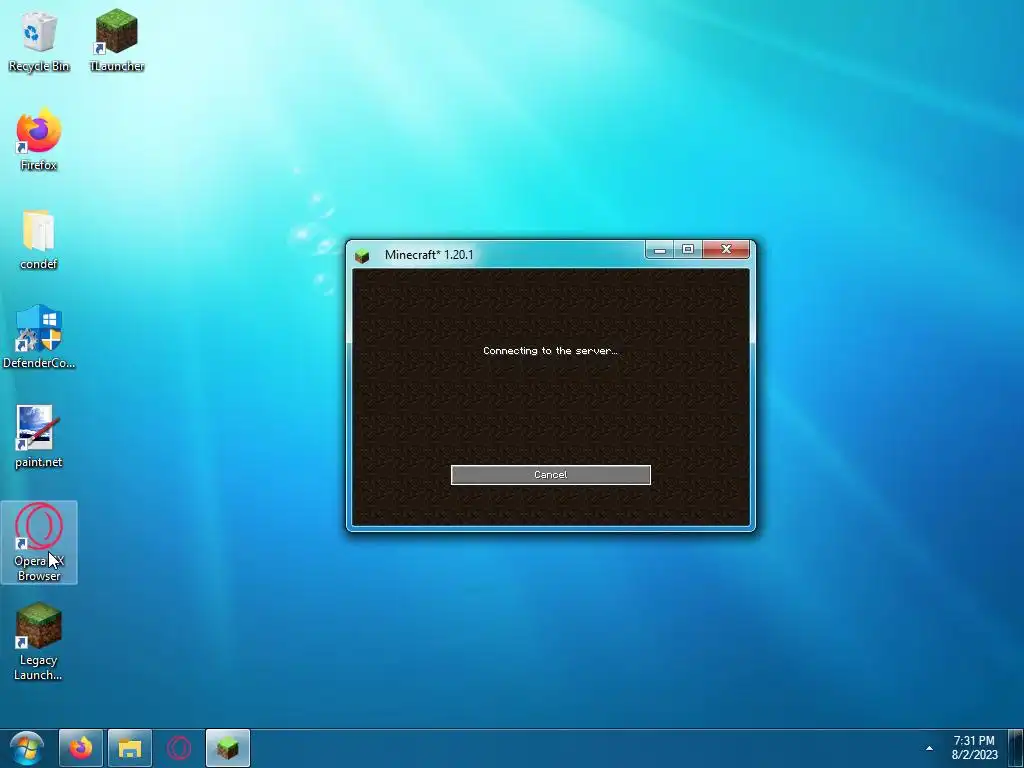Open File Explorer from the taskbar
The height and width of the screenshot is (768, 1024).
(x=130, y=748)
